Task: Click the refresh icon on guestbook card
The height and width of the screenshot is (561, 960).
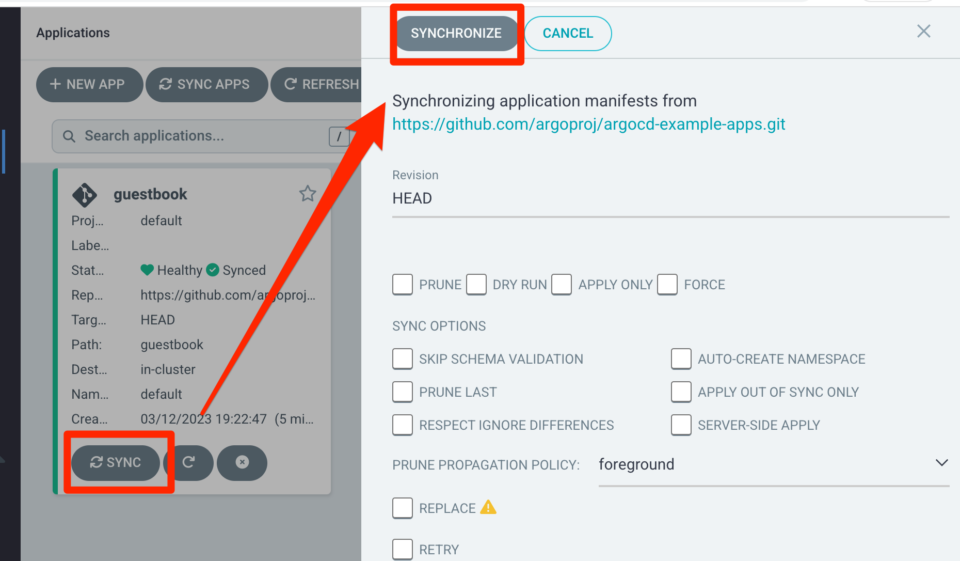Action: 189,462
